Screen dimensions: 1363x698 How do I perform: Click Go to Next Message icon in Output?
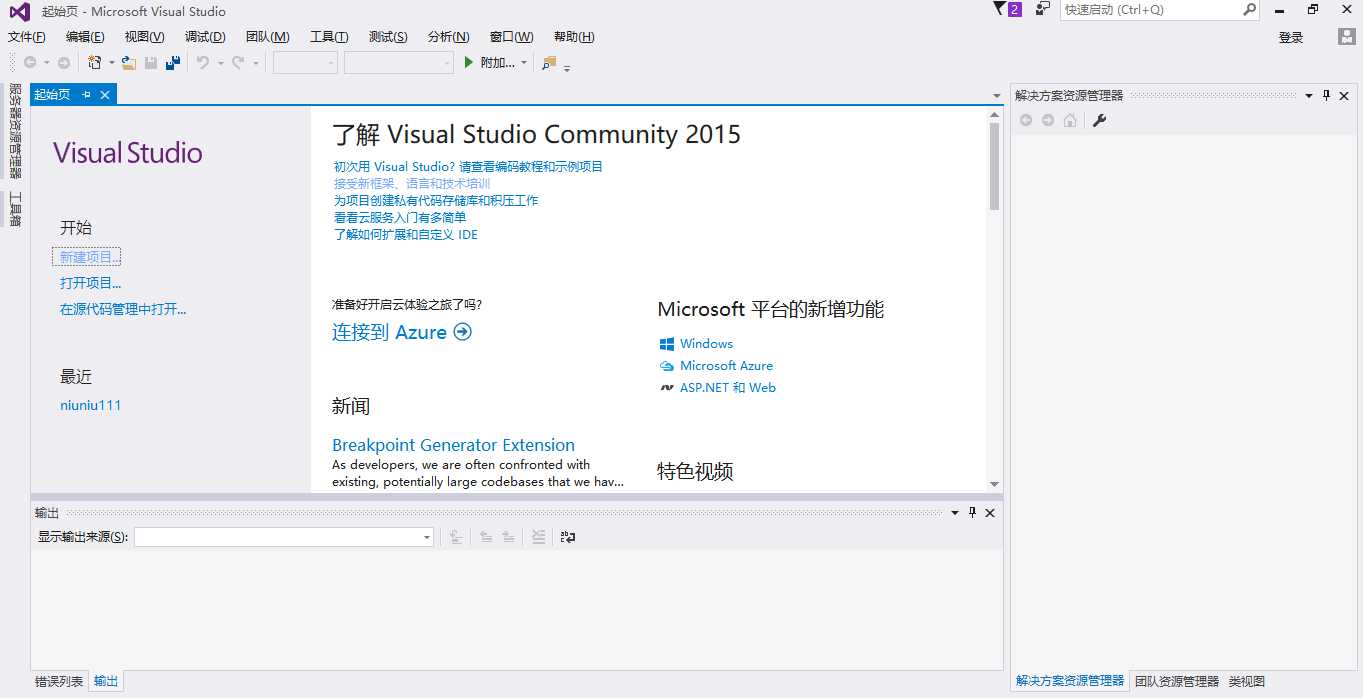point(509,537)
